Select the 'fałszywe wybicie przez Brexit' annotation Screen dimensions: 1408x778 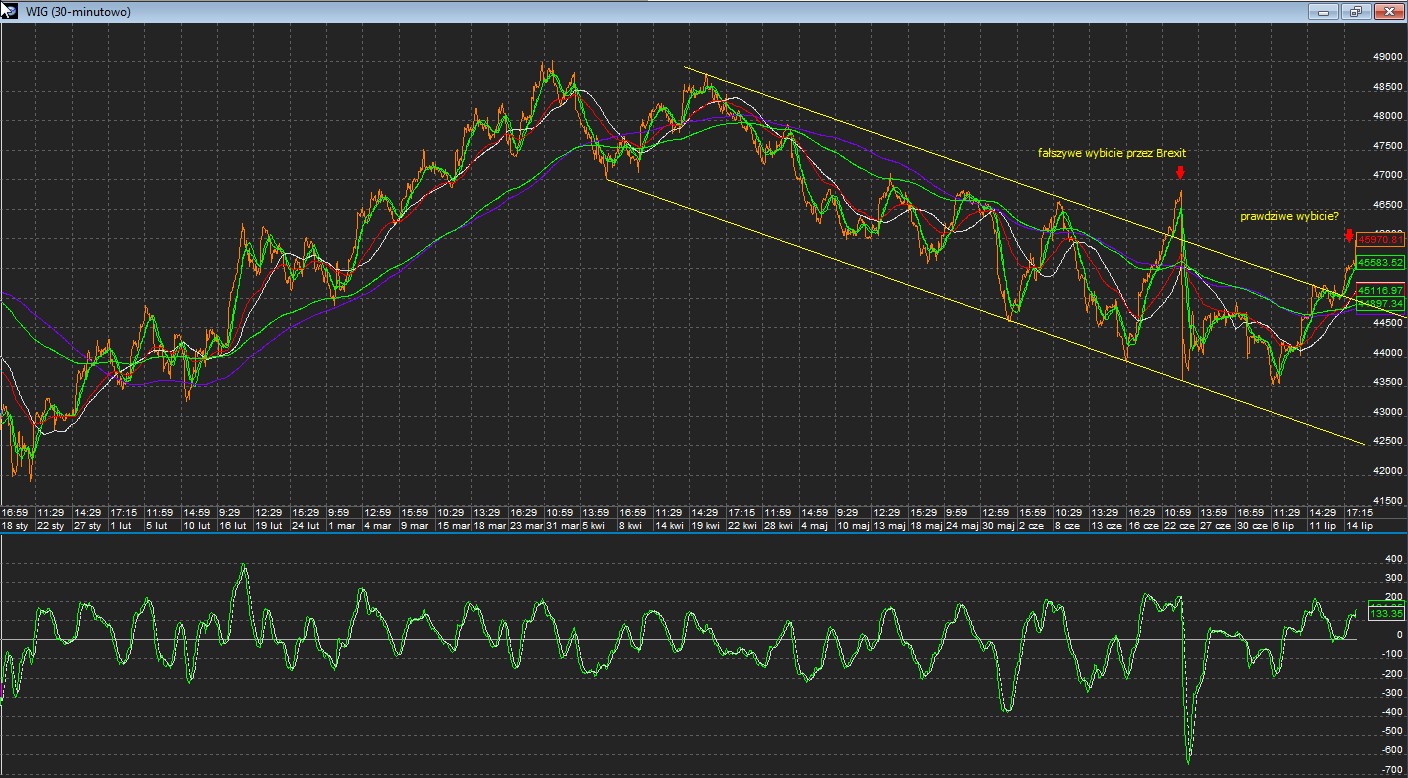pyautogui.click(x=1112, y=153)
